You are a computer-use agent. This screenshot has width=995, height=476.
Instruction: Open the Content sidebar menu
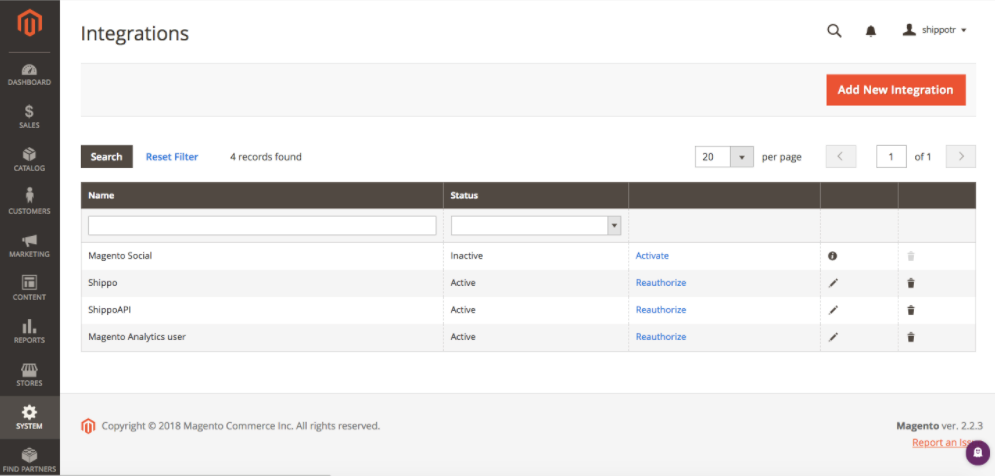[30, 289]
